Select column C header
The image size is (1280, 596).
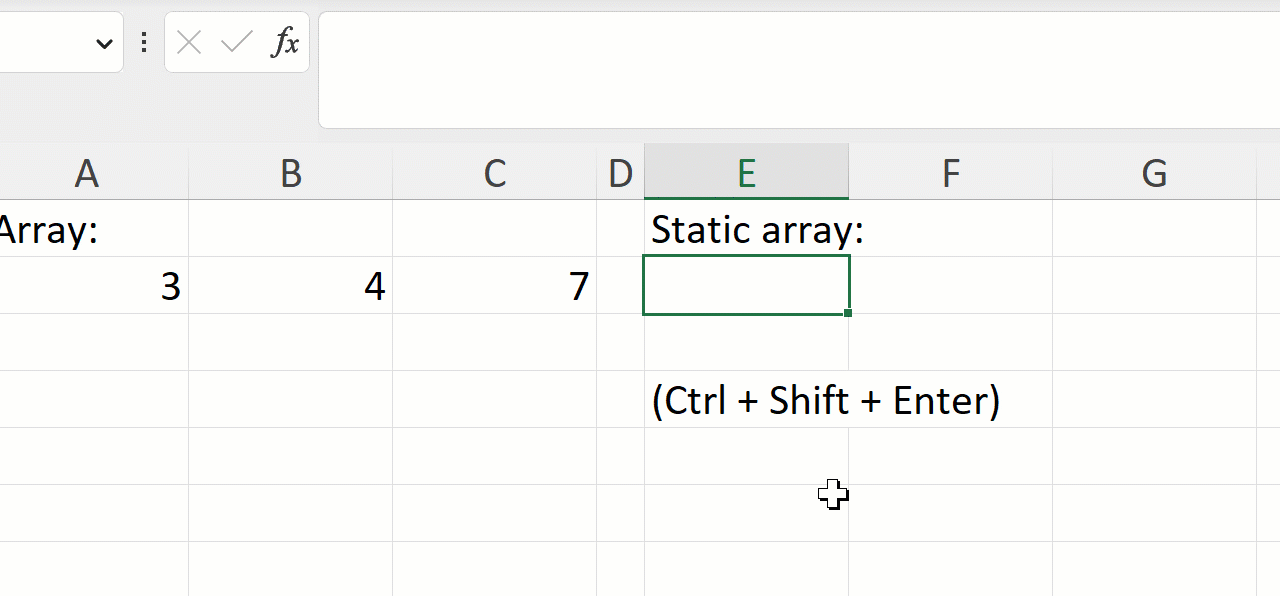pyautogui.click(x=495, y=174)
